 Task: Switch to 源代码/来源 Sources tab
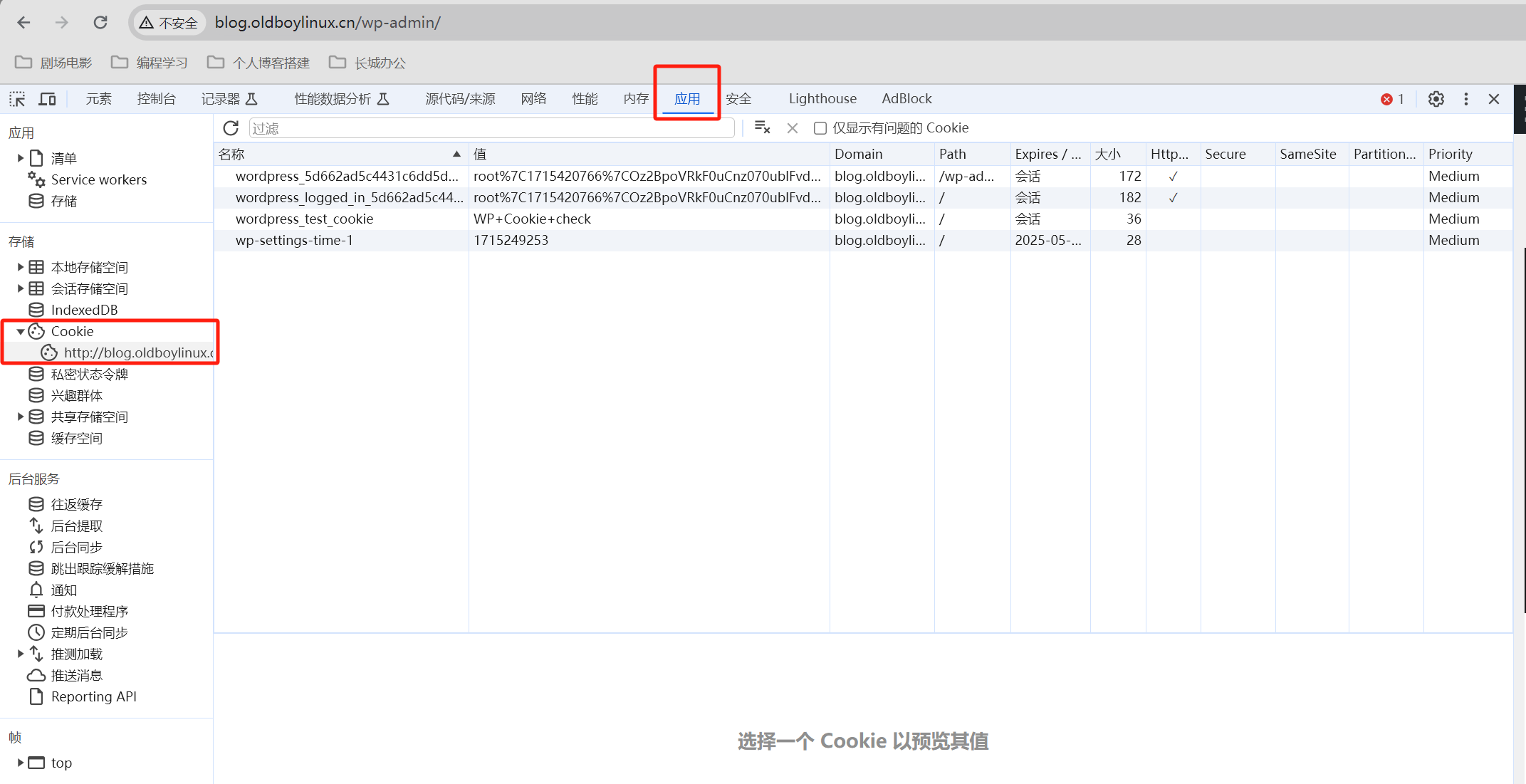pos(460,99)
